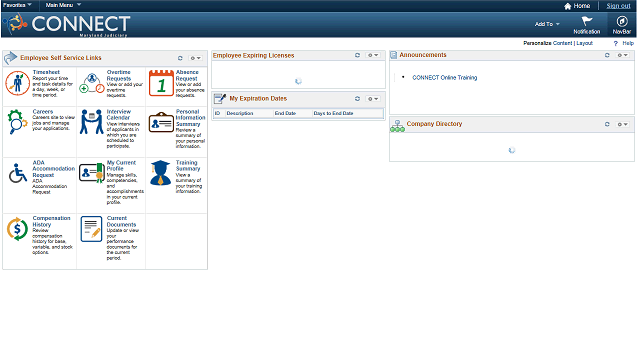Refresh the Employee Expiring Licenses pagelet
The image size is (640, 360).
357,55
